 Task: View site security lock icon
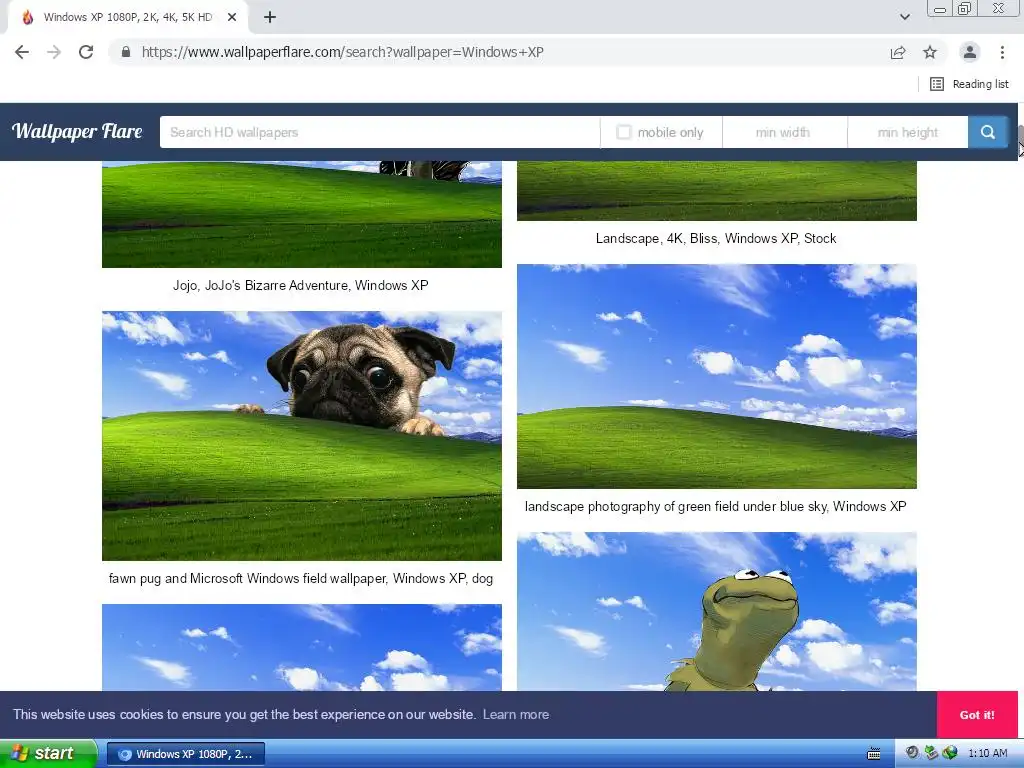coord(126,52)
